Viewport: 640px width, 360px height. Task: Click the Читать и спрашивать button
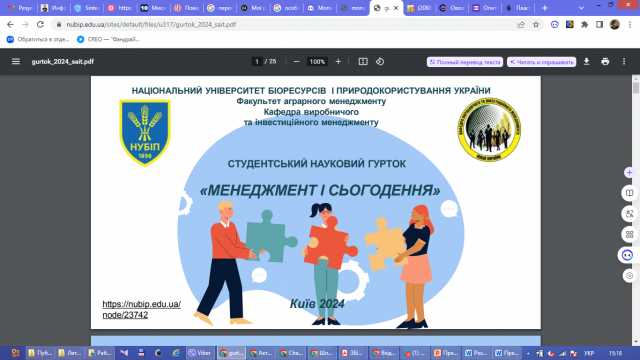click(x=542, y=62)
